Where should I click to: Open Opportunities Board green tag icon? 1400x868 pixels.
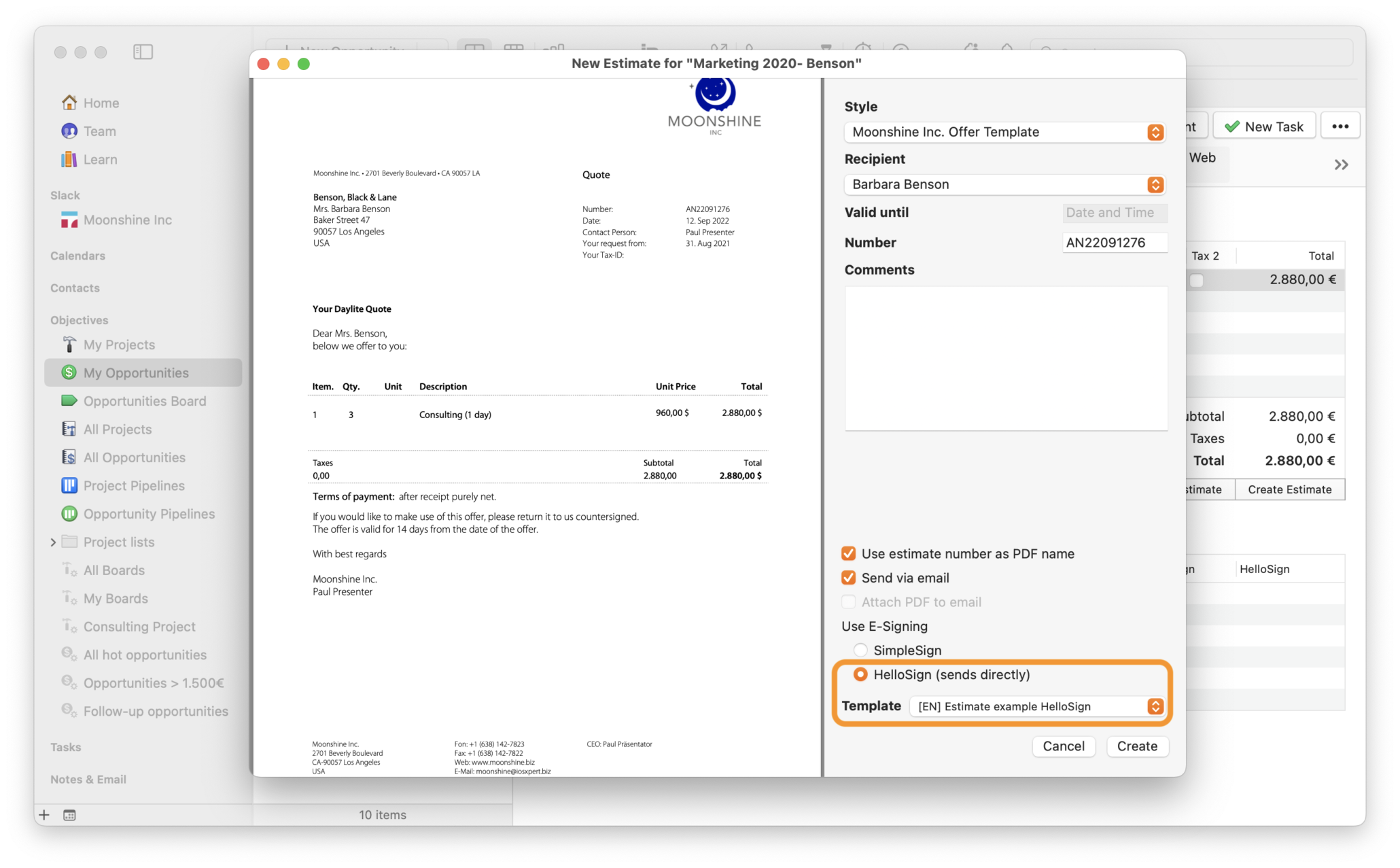tap(69, 400)
